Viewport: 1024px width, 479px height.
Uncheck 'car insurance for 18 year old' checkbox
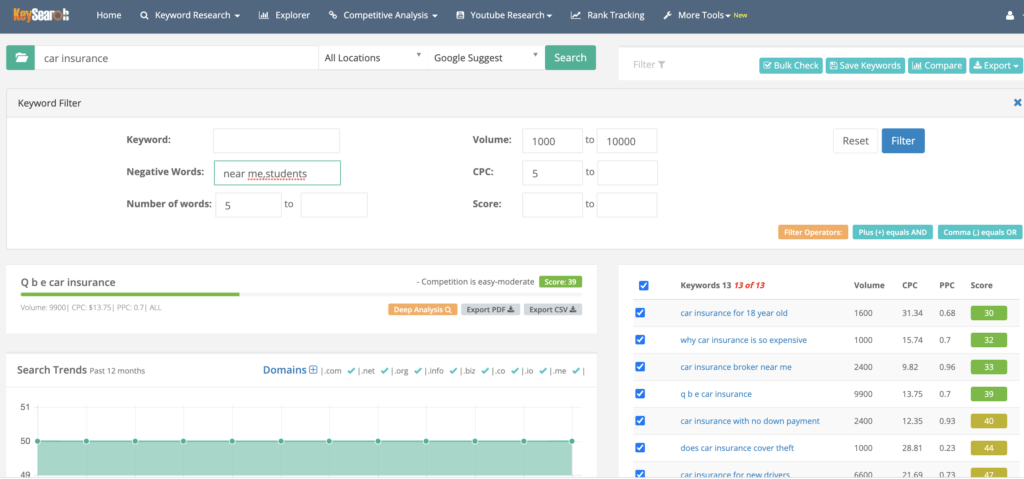(x=640, y=313)
